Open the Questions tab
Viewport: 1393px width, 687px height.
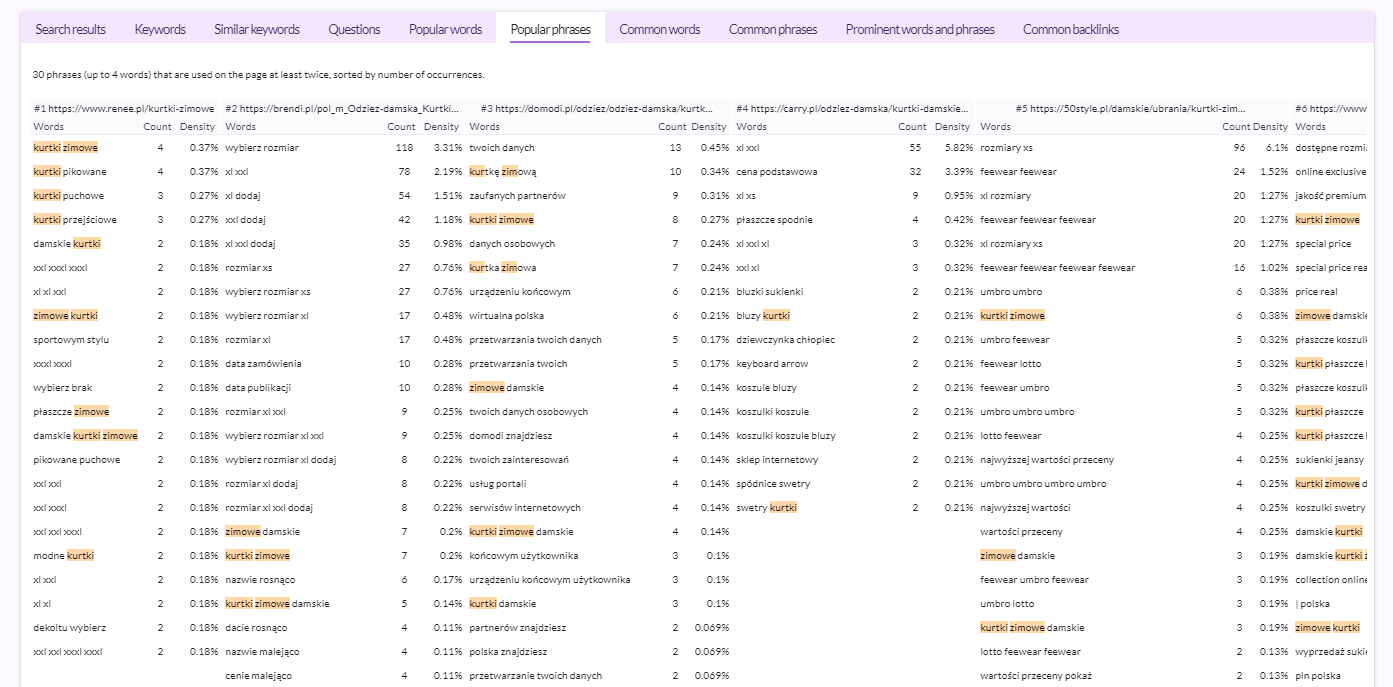click(x=354, y=29)
